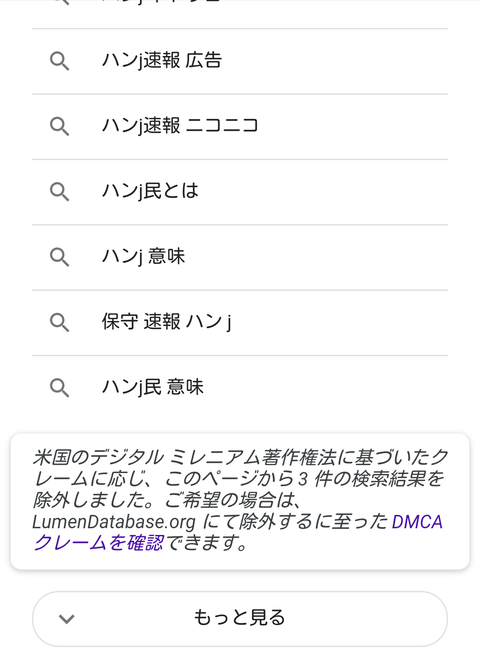Viewport: 480px width, 671px height.
Task: Choose the 保守 速報 ハン j suggestion
Action: [x=166, y=322]
